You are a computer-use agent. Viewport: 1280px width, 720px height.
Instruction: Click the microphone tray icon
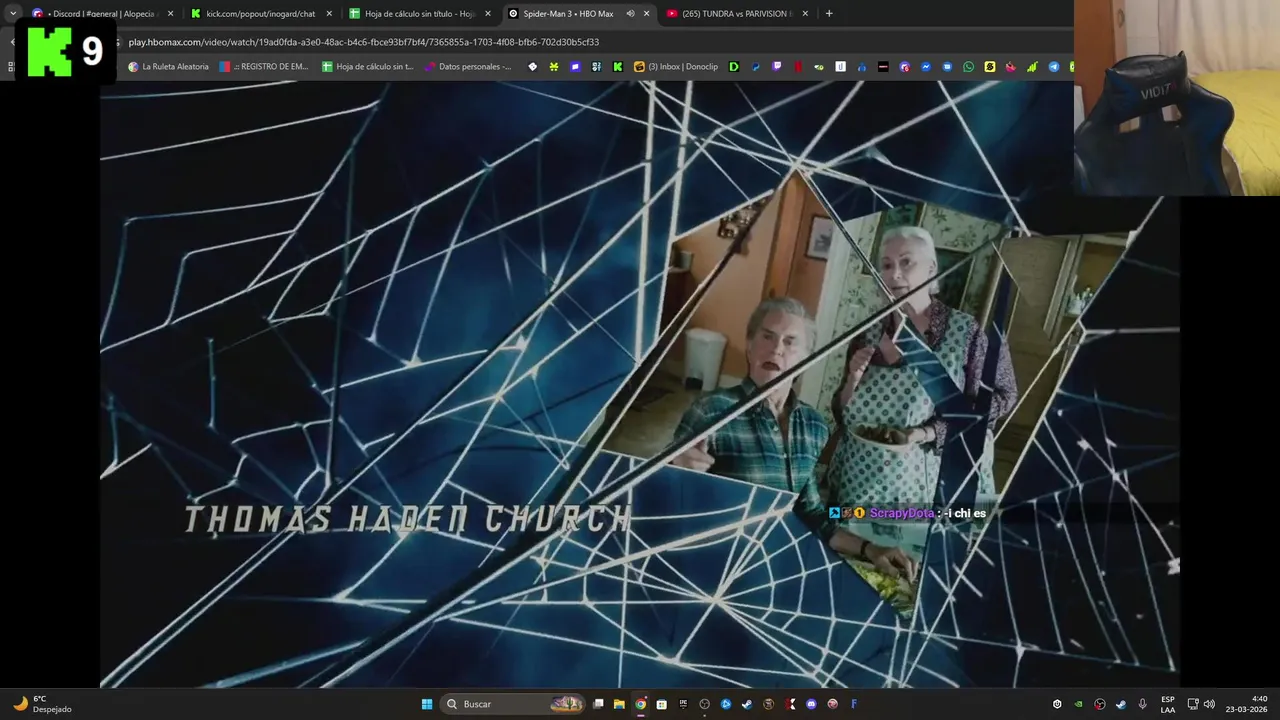[x=1142, y=704]
